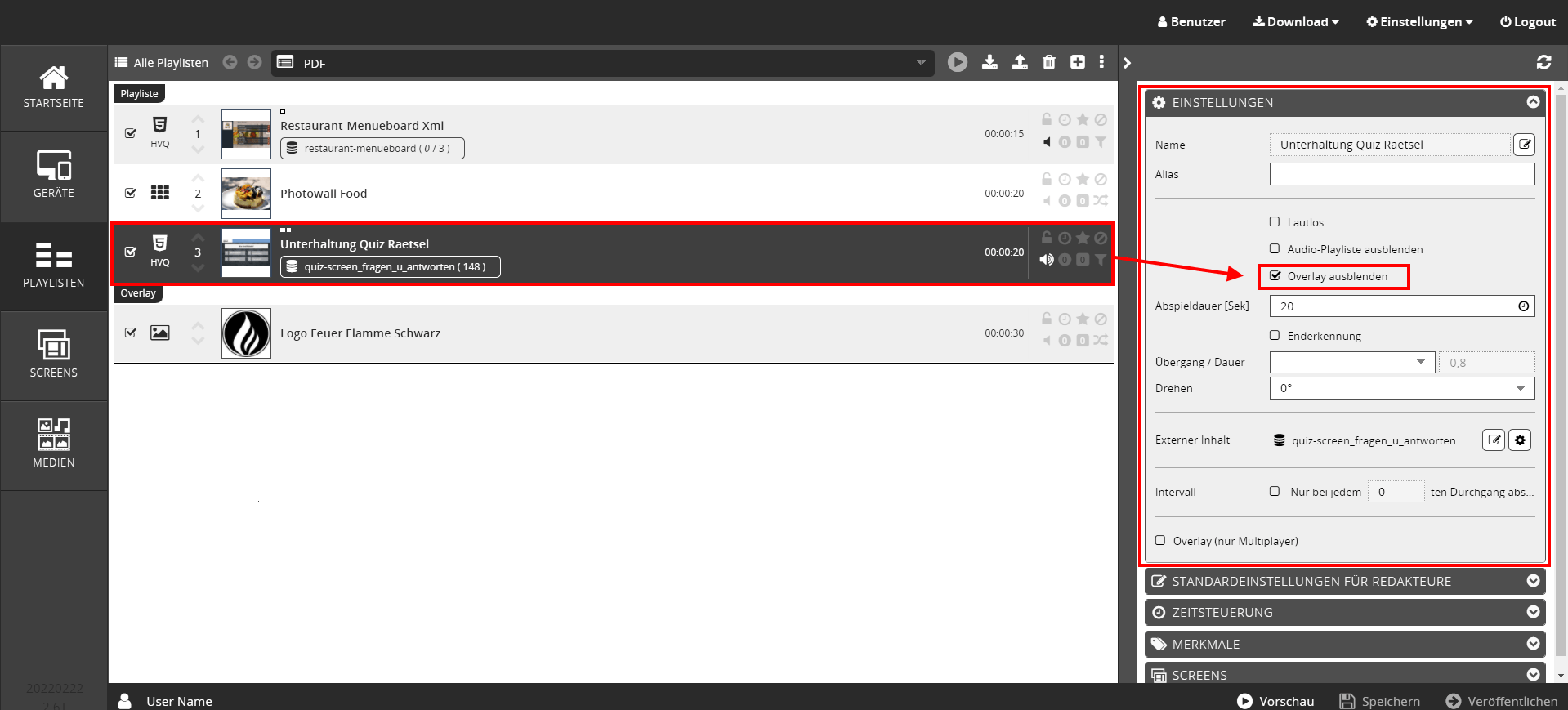Click the Abspieldauer seconds input field
Image resolution: width=1568 pixels, height=710 pixels.
pos(1393,306)
